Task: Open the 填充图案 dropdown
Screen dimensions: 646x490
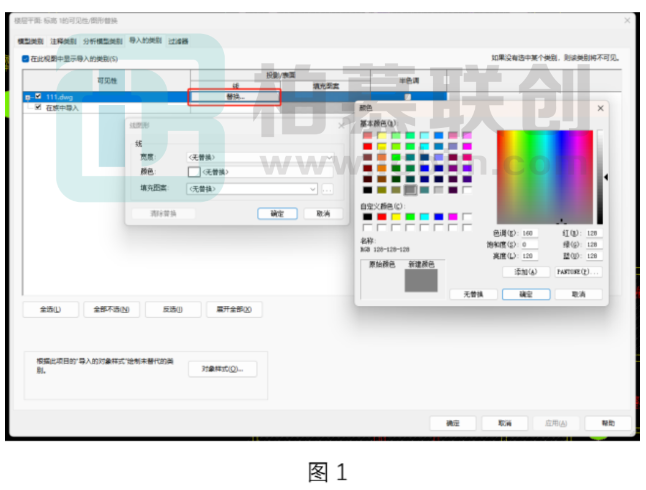Action: pos(252,189)
